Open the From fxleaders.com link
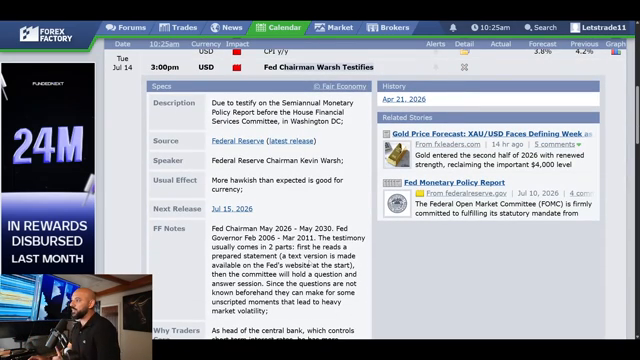The image size is (640, 360). (447, 144)
